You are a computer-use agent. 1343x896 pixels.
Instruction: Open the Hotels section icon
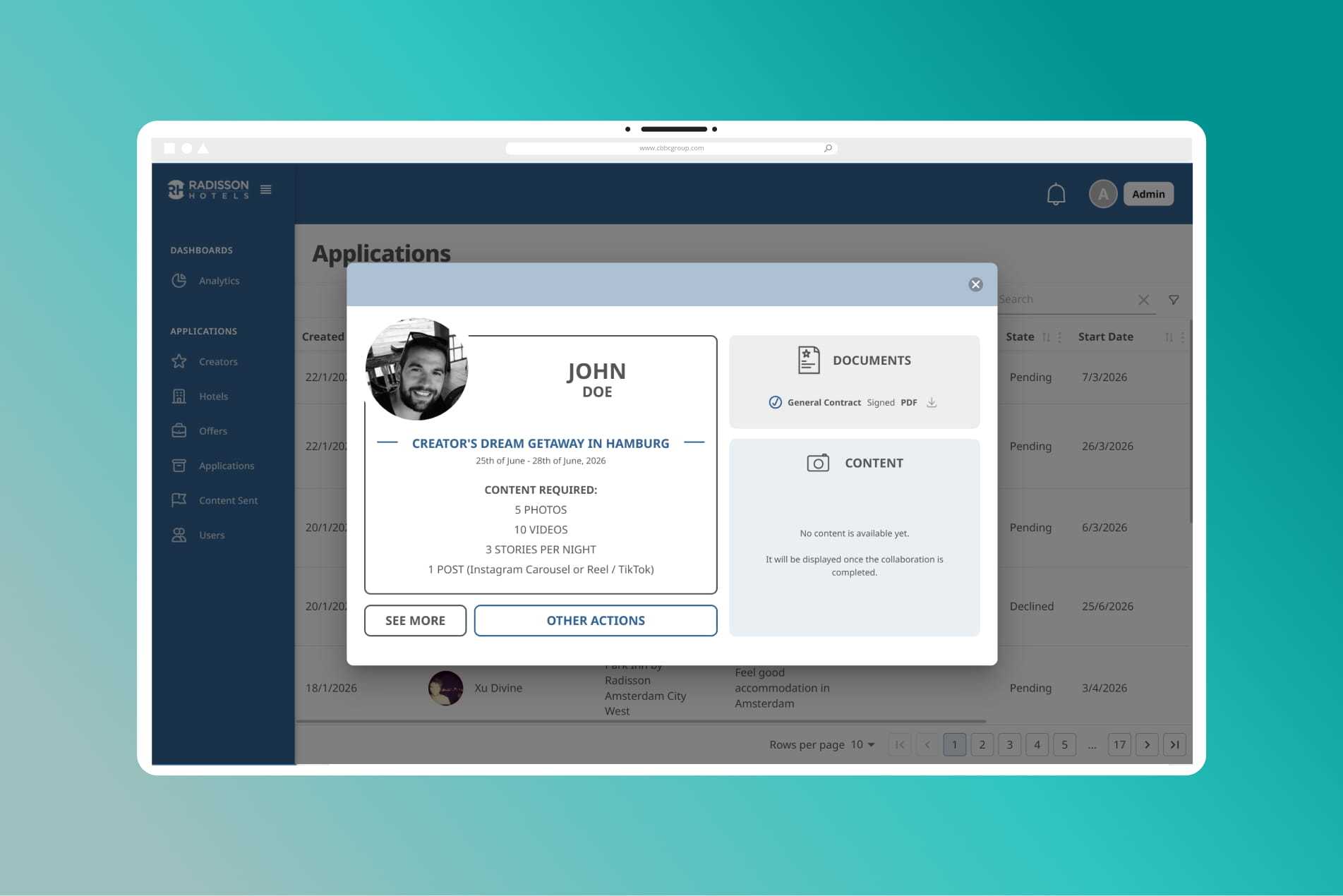point(179,396)
